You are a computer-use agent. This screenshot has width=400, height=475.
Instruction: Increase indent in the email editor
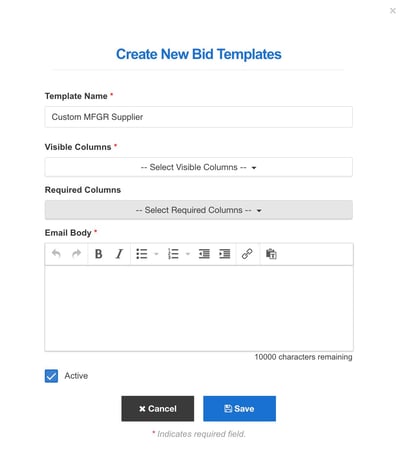pyautogui.click(x=224, y=254)
